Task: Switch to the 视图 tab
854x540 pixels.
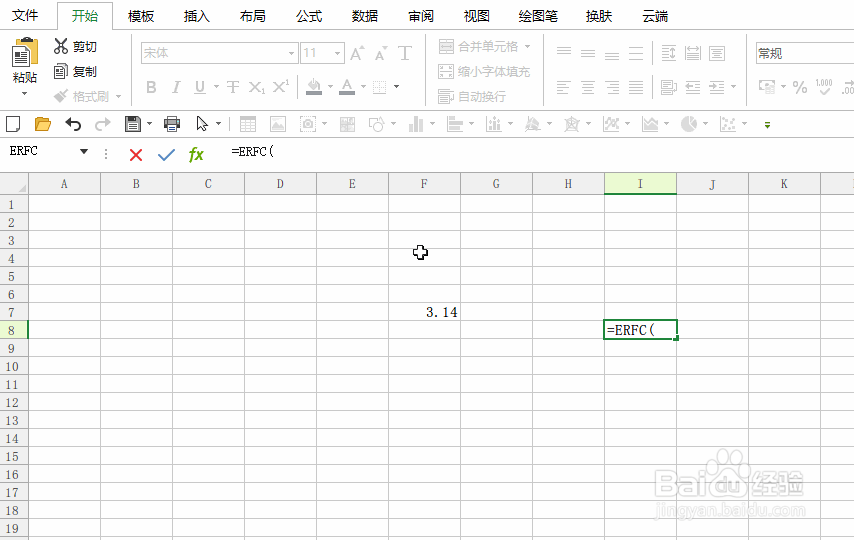Action: tap(477, 16)
